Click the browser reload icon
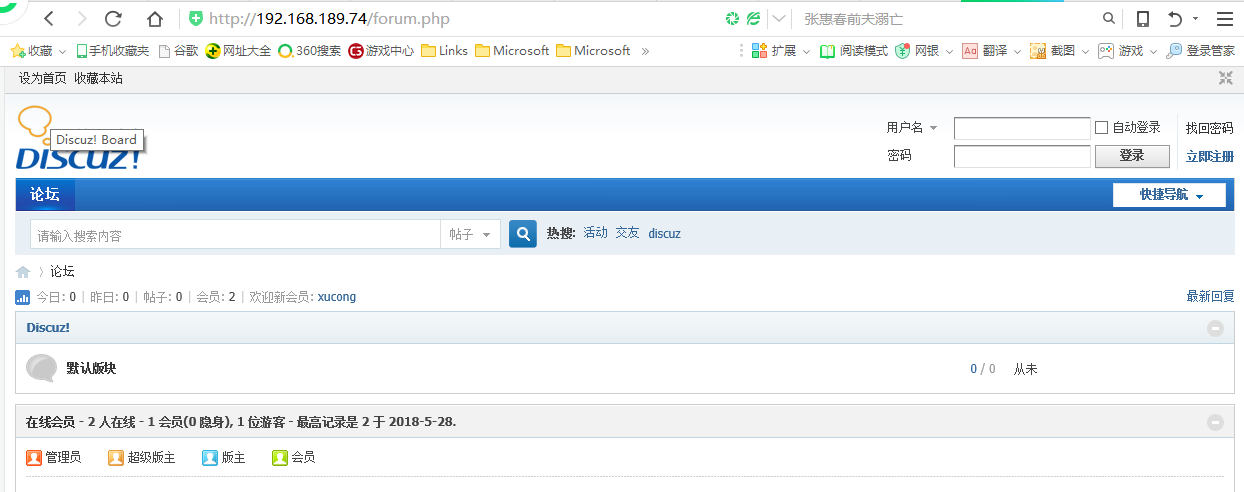 (x=113, y=18)
